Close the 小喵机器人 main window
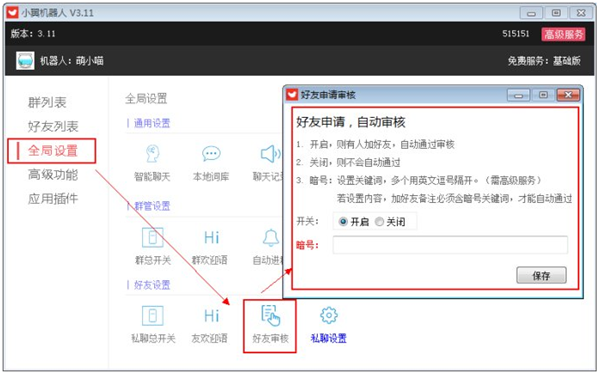The image size is (600, 373). point(581,13)
